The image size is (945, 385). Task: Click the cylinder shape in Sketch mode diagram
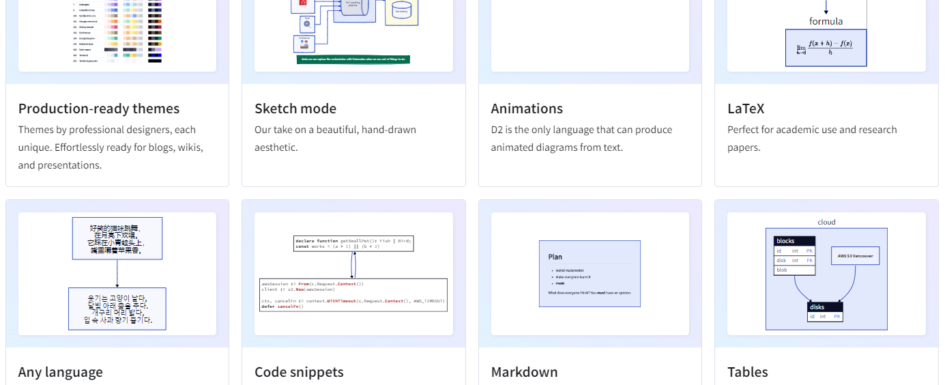pyautogui.click(x=402, y=10)
